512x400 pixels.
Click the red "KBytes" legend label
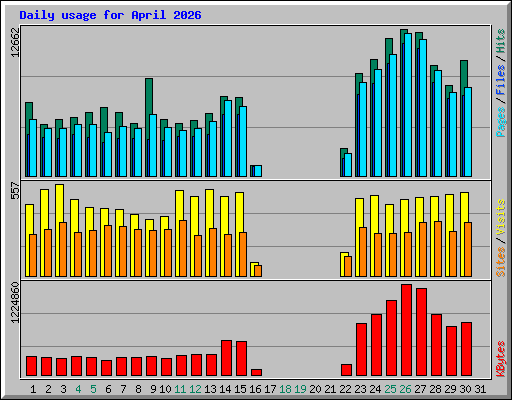click(501, 359)
